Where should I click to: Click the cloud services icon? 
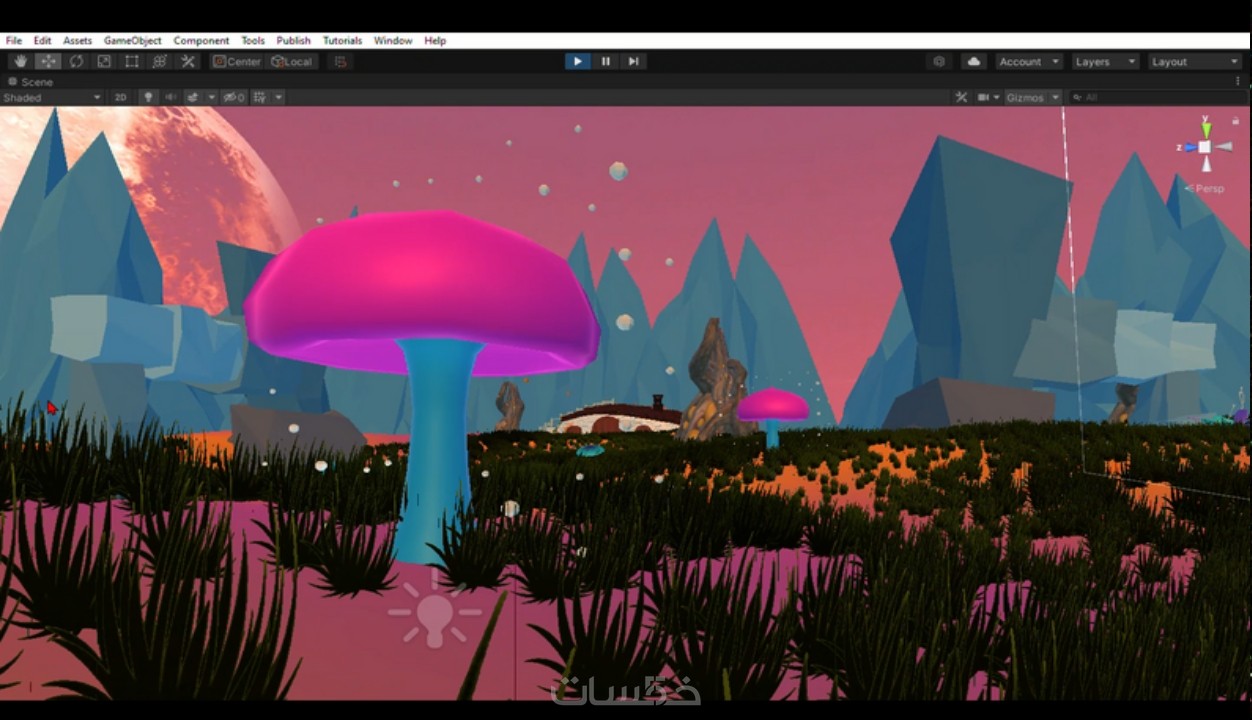974,62
